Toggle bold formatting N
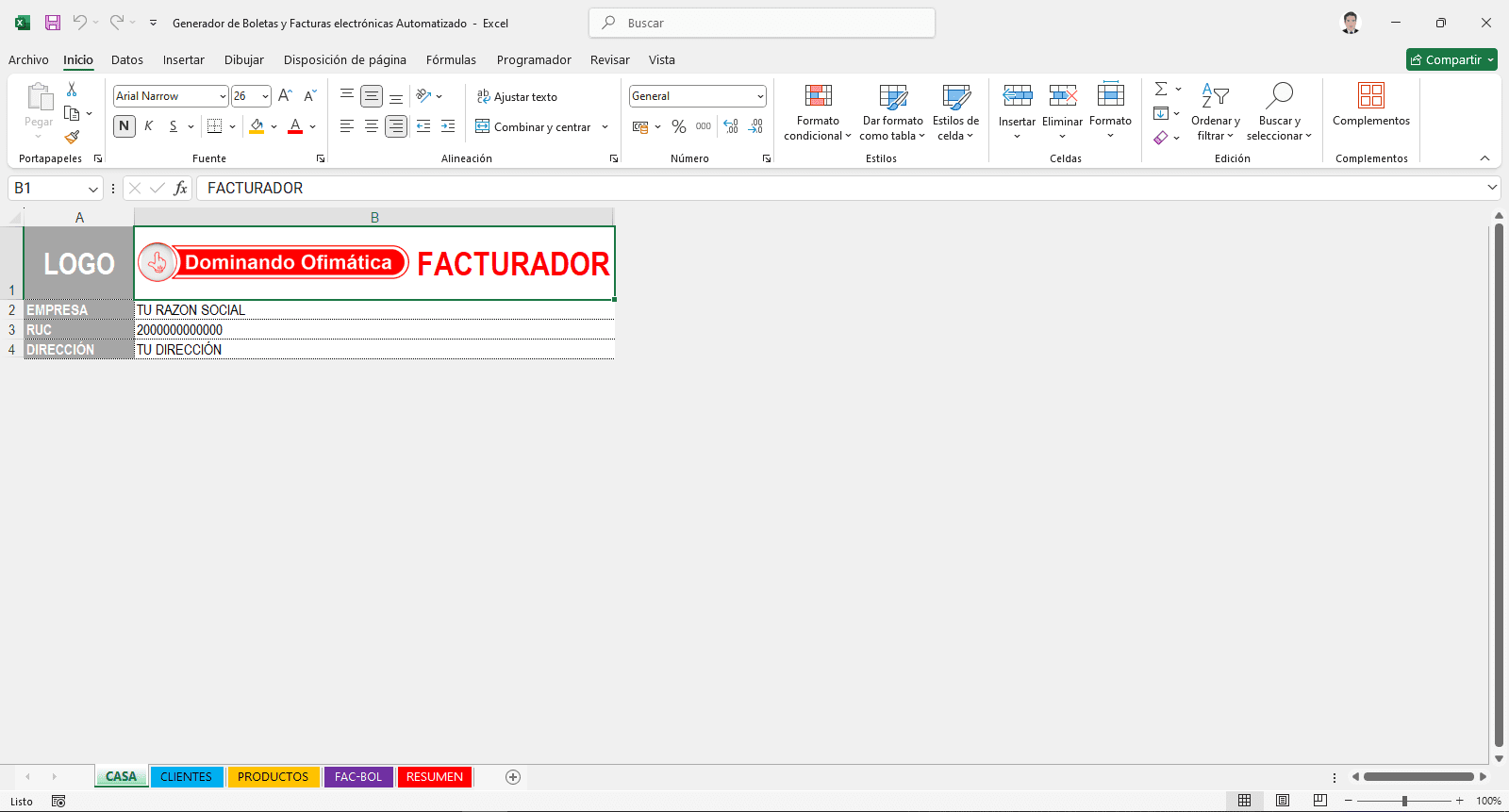The height and width of the screenshot is (812, 1509). (124, 126)
